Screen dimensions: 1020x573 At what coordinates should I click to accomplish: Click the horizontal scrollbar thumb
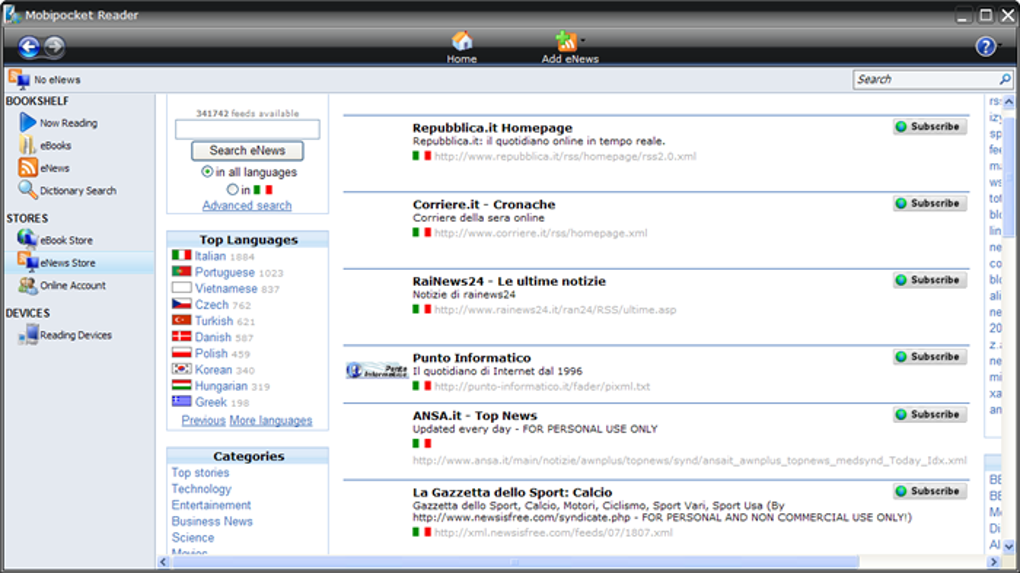tap(515, 562)
